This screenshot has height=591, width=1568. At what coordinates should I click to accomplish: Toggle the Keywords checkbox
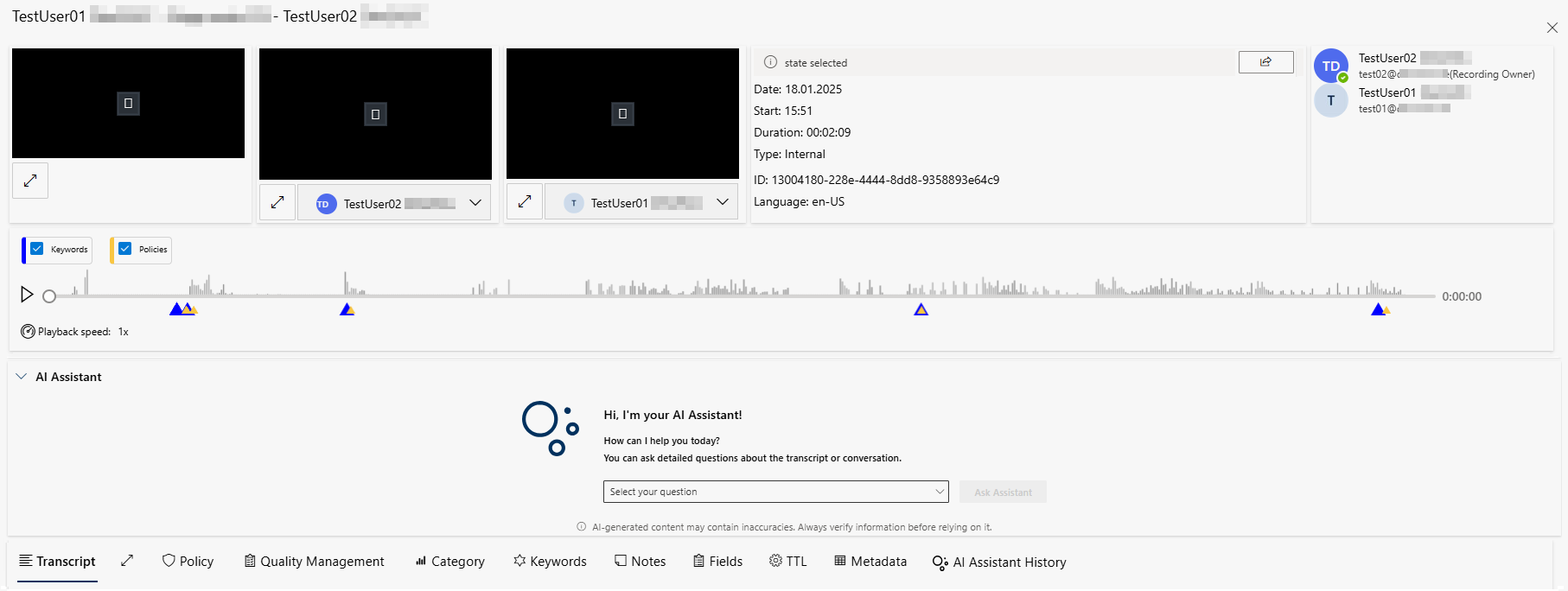pos(37,249)
